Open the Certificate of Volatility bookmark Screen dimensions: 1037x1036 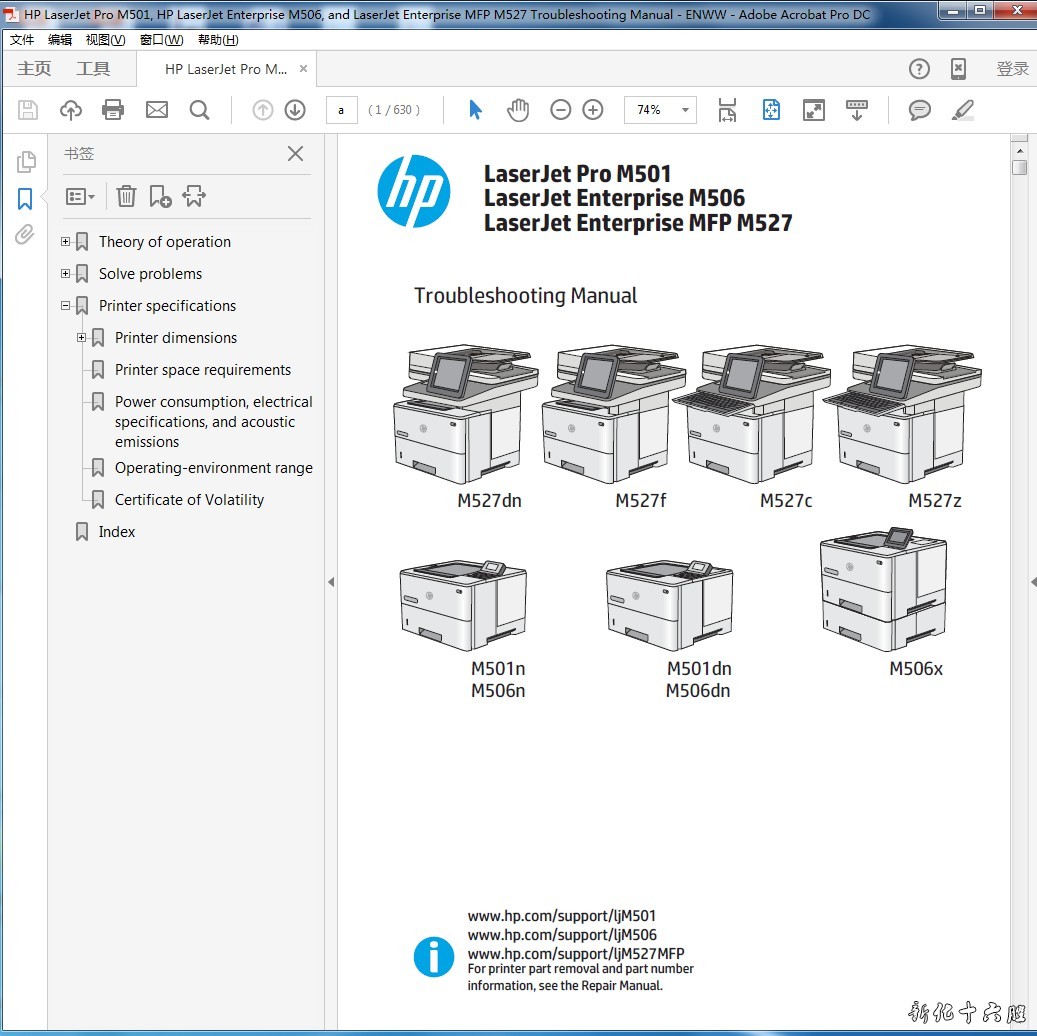[x=189, y=500]
